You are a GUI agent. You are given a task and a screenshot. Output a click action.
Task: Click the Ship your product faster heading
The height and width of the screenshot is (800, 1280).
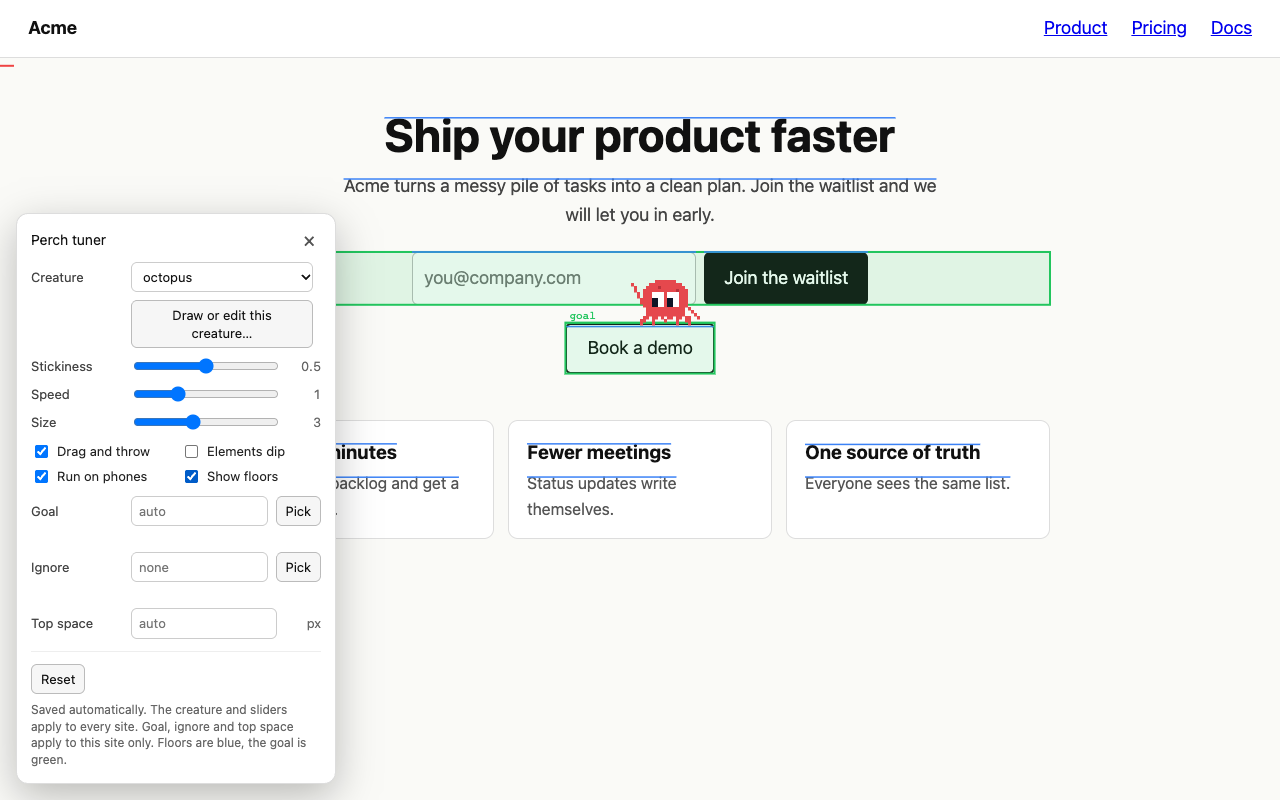(640, 137)
